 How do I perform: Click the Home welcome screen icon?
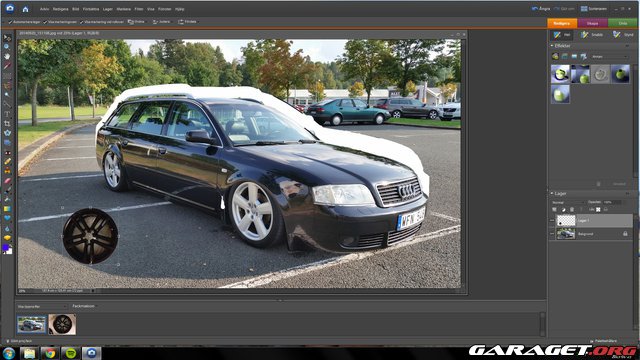(25, 9)
